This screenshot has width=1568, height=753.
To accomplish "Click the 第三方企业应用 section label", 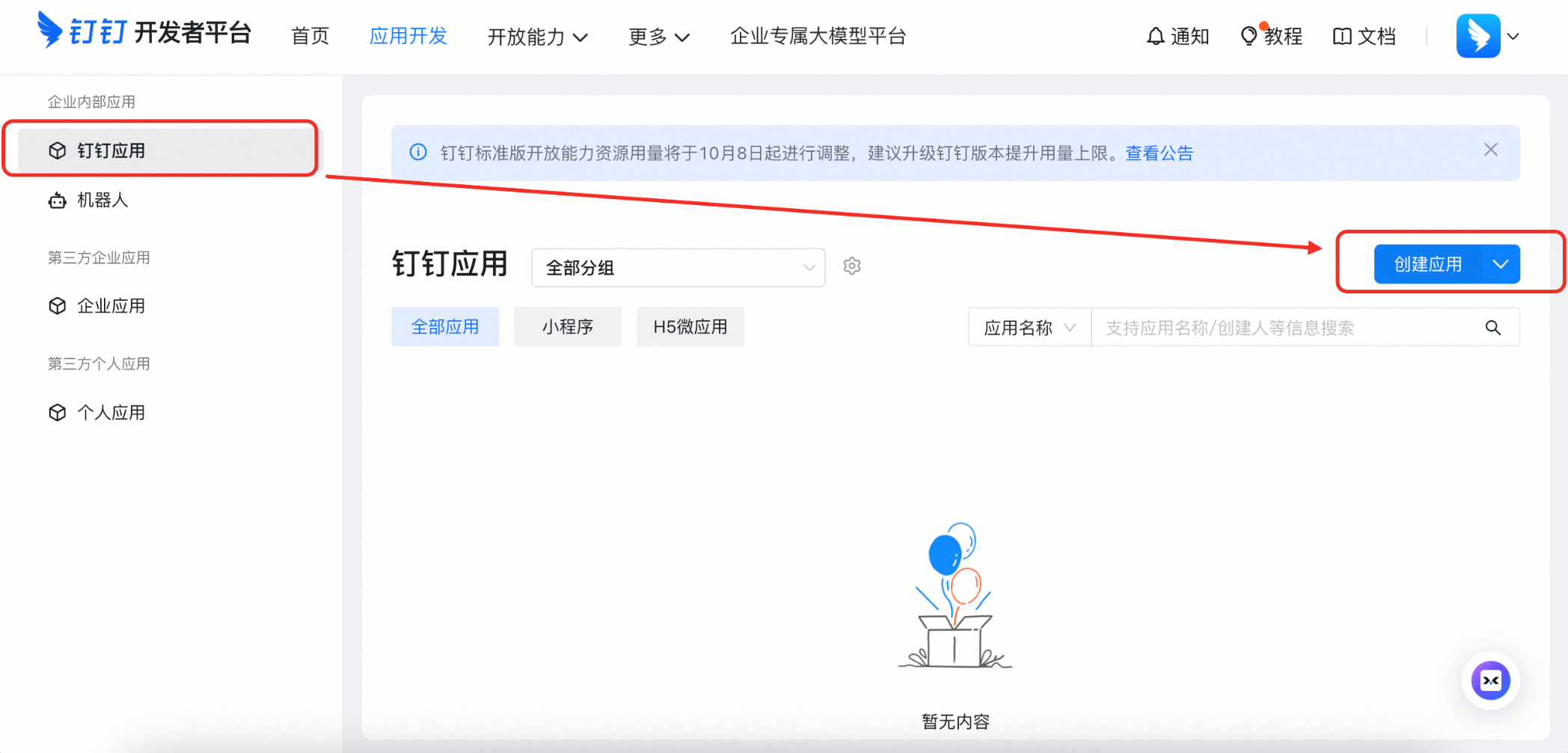I will click(x=99, y=257).
